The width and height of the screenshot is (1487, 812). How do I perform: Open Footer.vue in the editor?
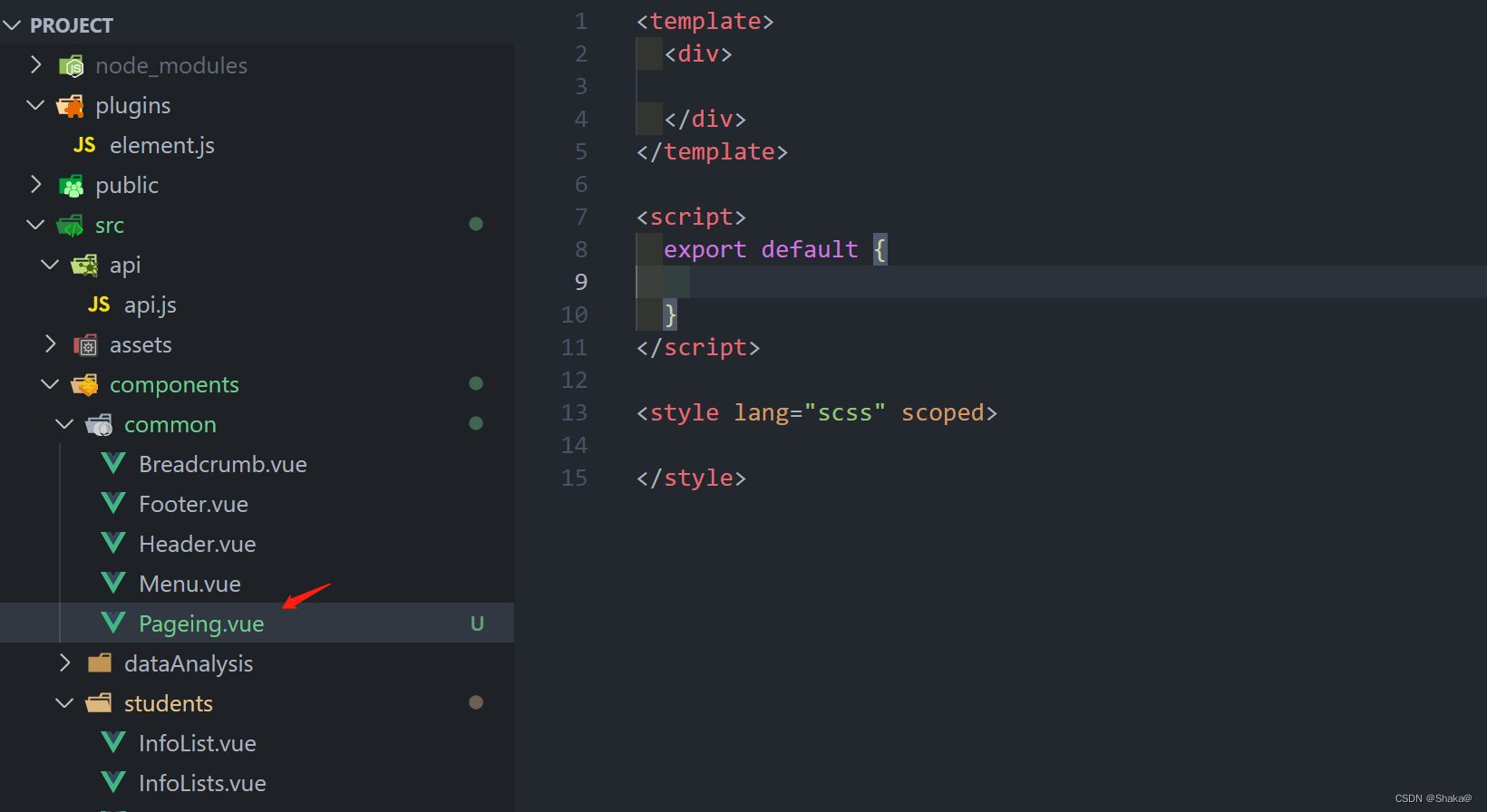coord(193,504)
